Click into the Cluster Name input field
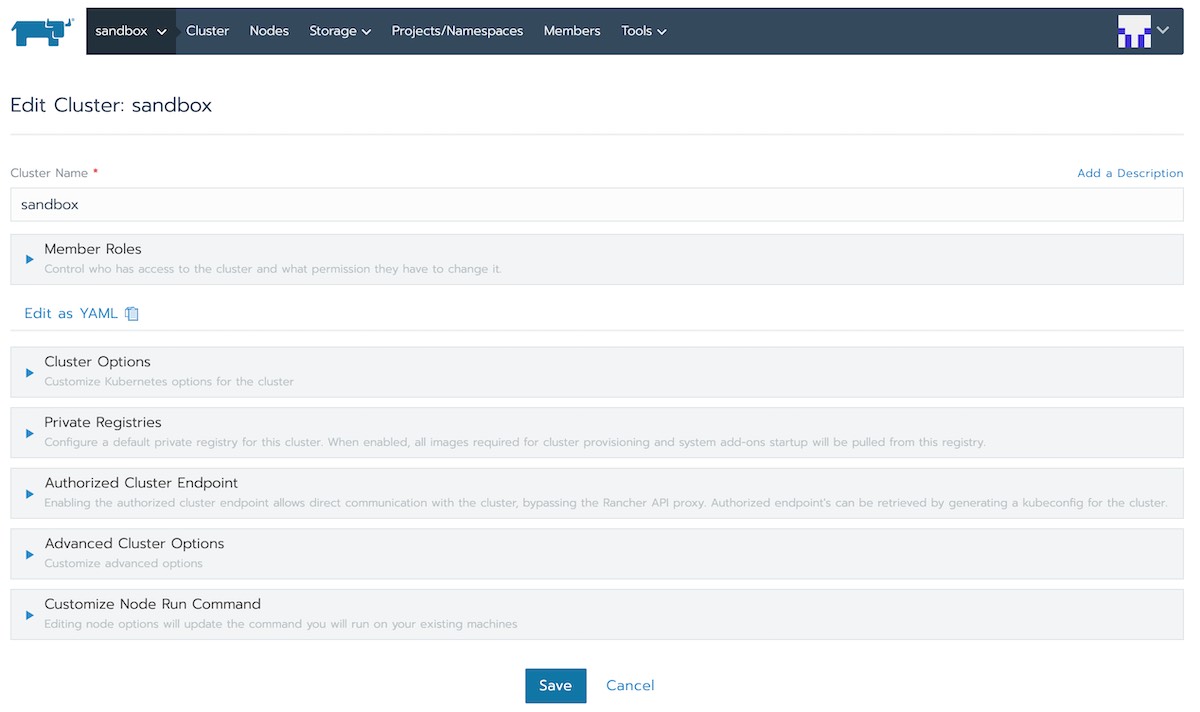Screen dimensions: 1200x712 pos(596,204)
